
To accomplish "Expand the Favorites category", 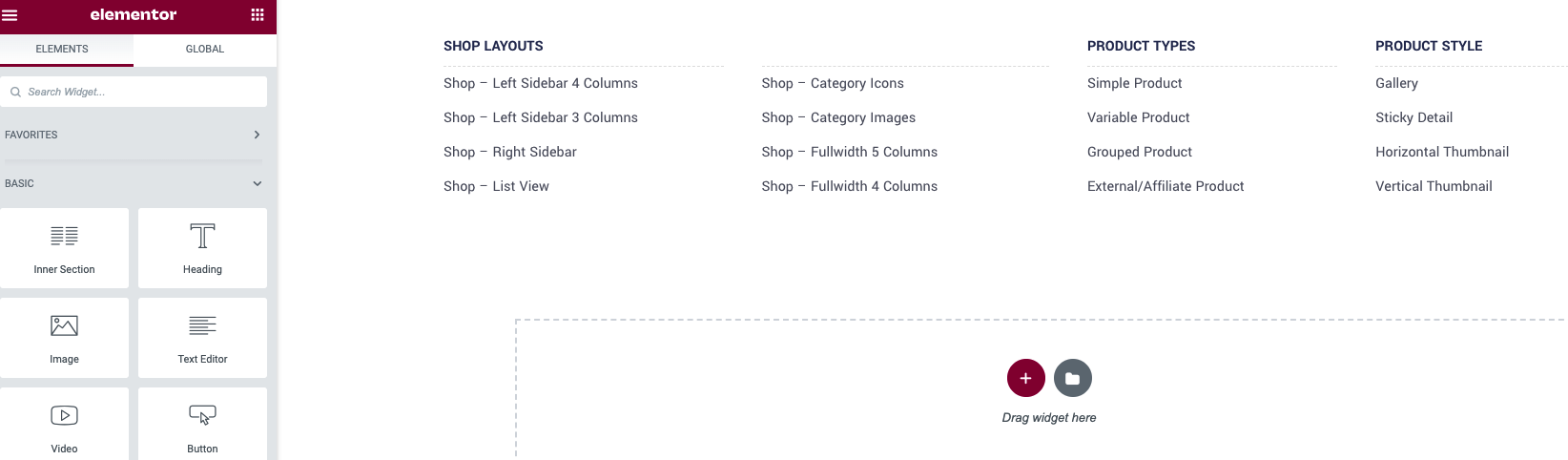I will click(x=134, y=135).
